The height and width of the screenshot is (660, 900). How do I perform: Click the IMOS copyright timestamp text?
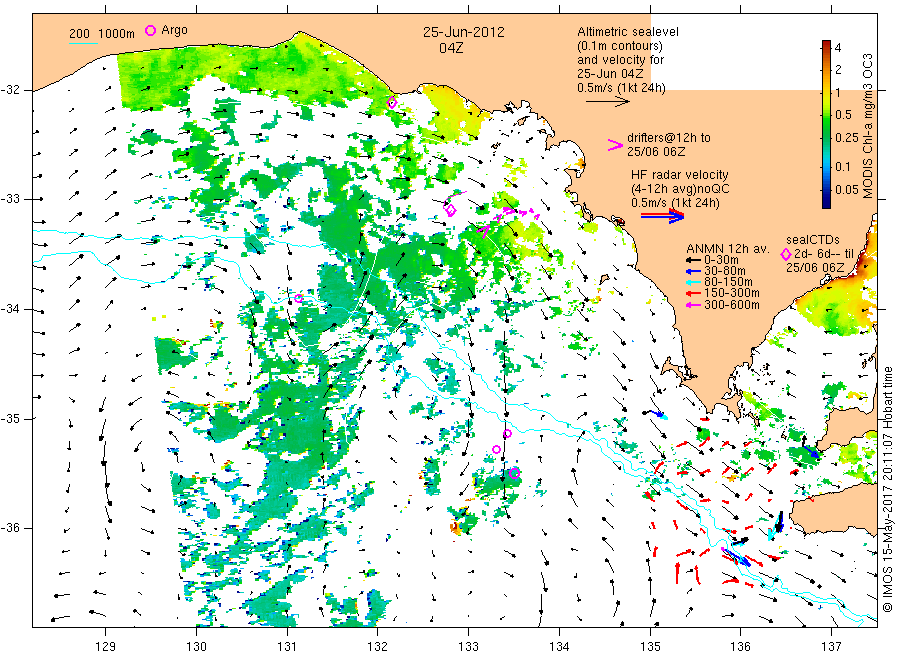887,489
